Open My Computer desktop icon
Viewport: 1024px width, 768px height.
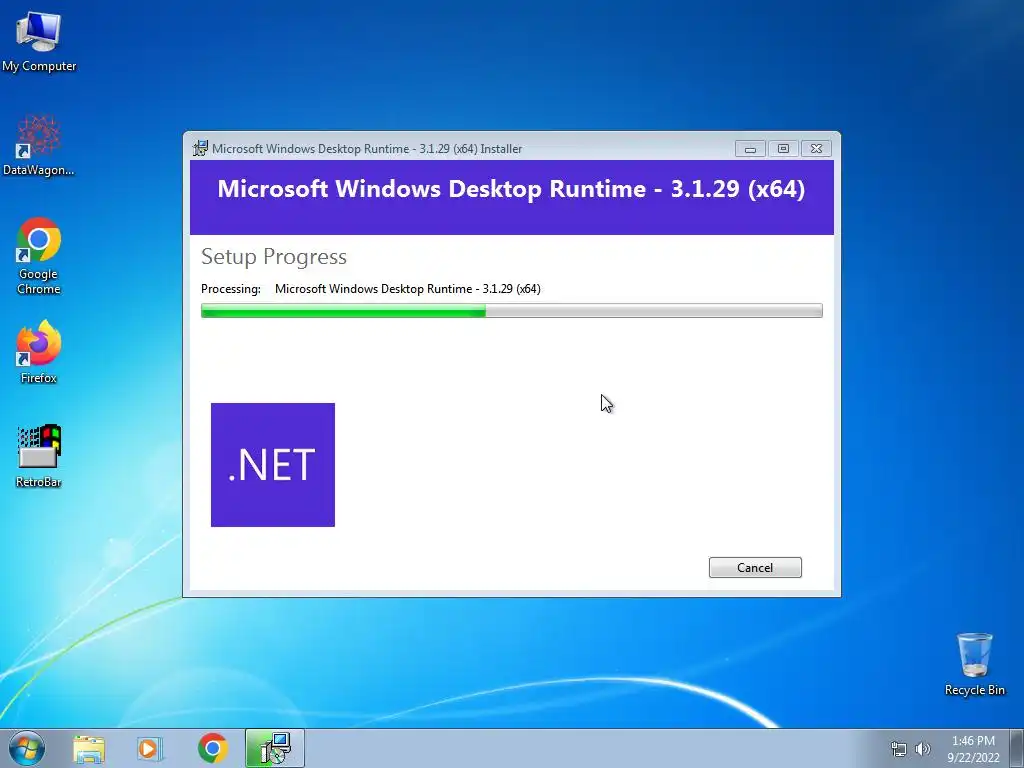[x=39, y=41]
